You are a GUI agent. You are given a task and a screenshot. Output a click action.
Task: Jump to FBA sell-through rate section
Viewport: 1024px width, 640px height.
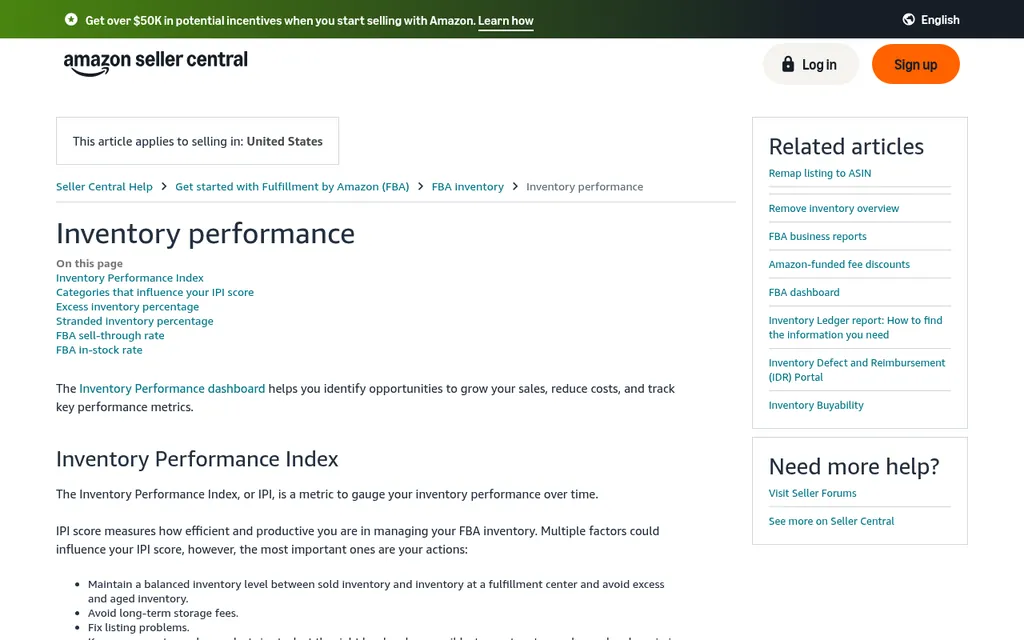(x=110, y=335)
